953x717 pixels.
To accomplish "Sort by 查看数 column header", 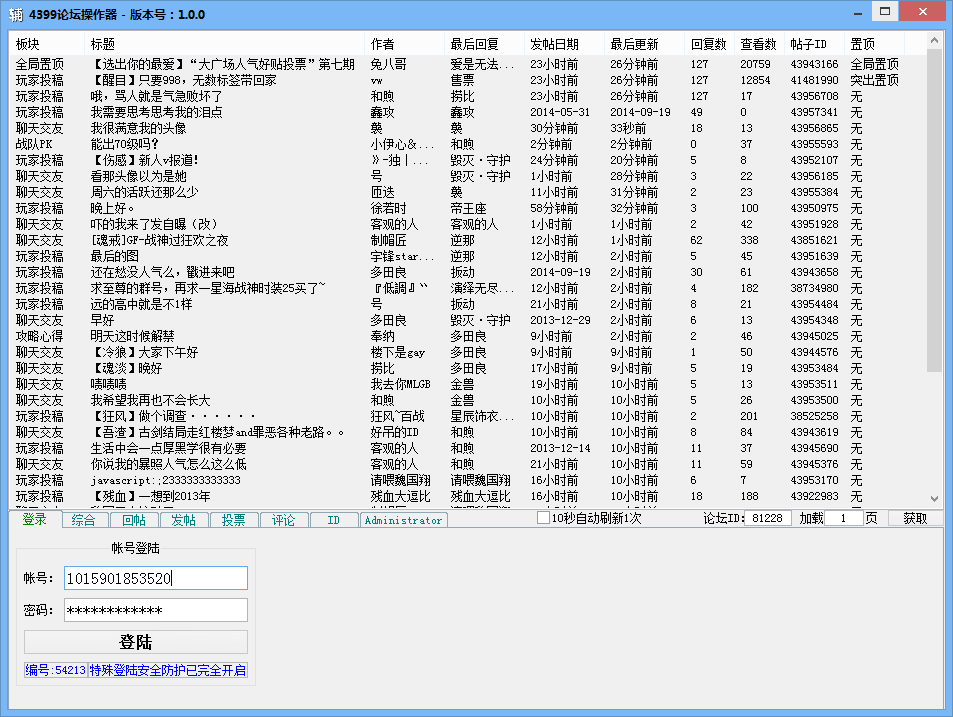I will 759,44.
